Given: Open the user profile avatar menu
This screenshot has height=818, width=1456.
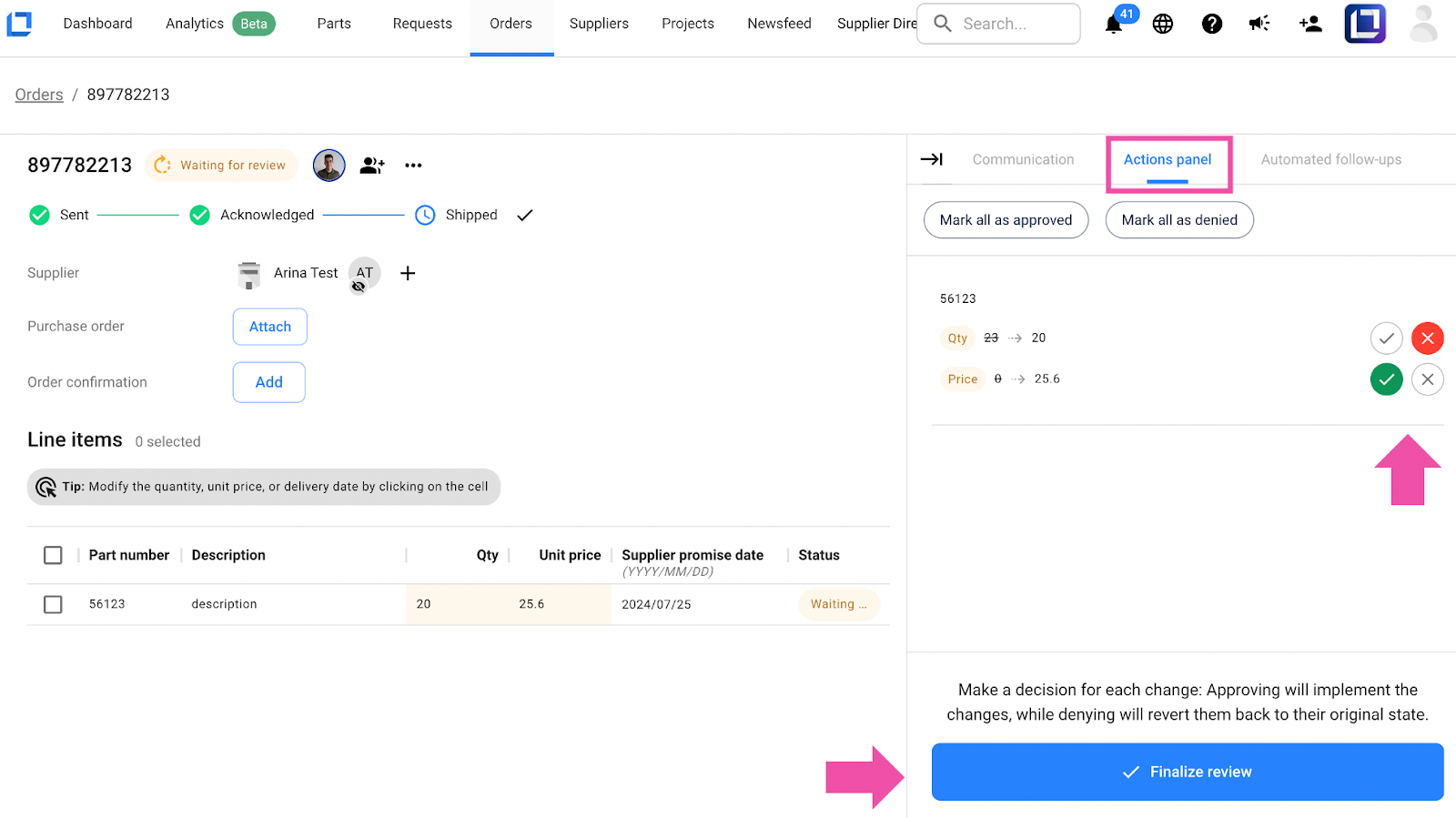Looking at the screenshot, I should coord(1423,25).
